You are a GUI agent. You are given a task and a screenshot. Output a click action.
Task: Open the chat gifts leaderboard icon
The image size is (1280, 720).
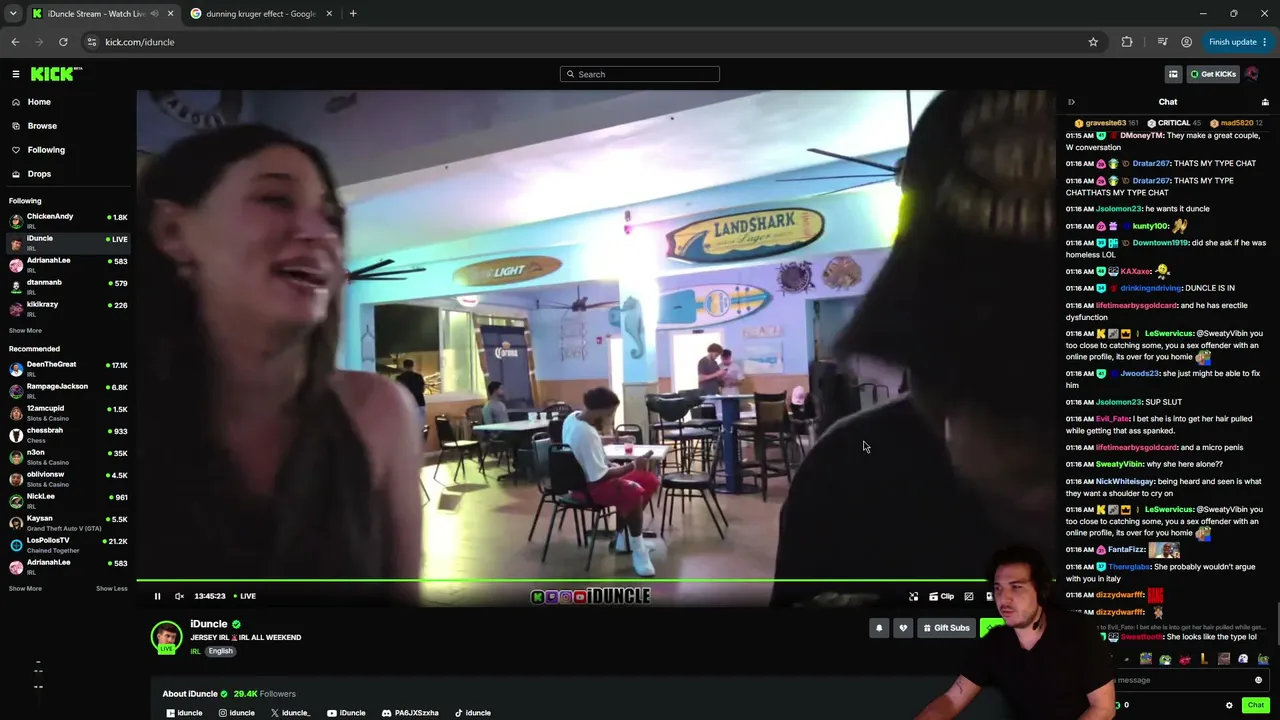click(x=1265, y=102)
